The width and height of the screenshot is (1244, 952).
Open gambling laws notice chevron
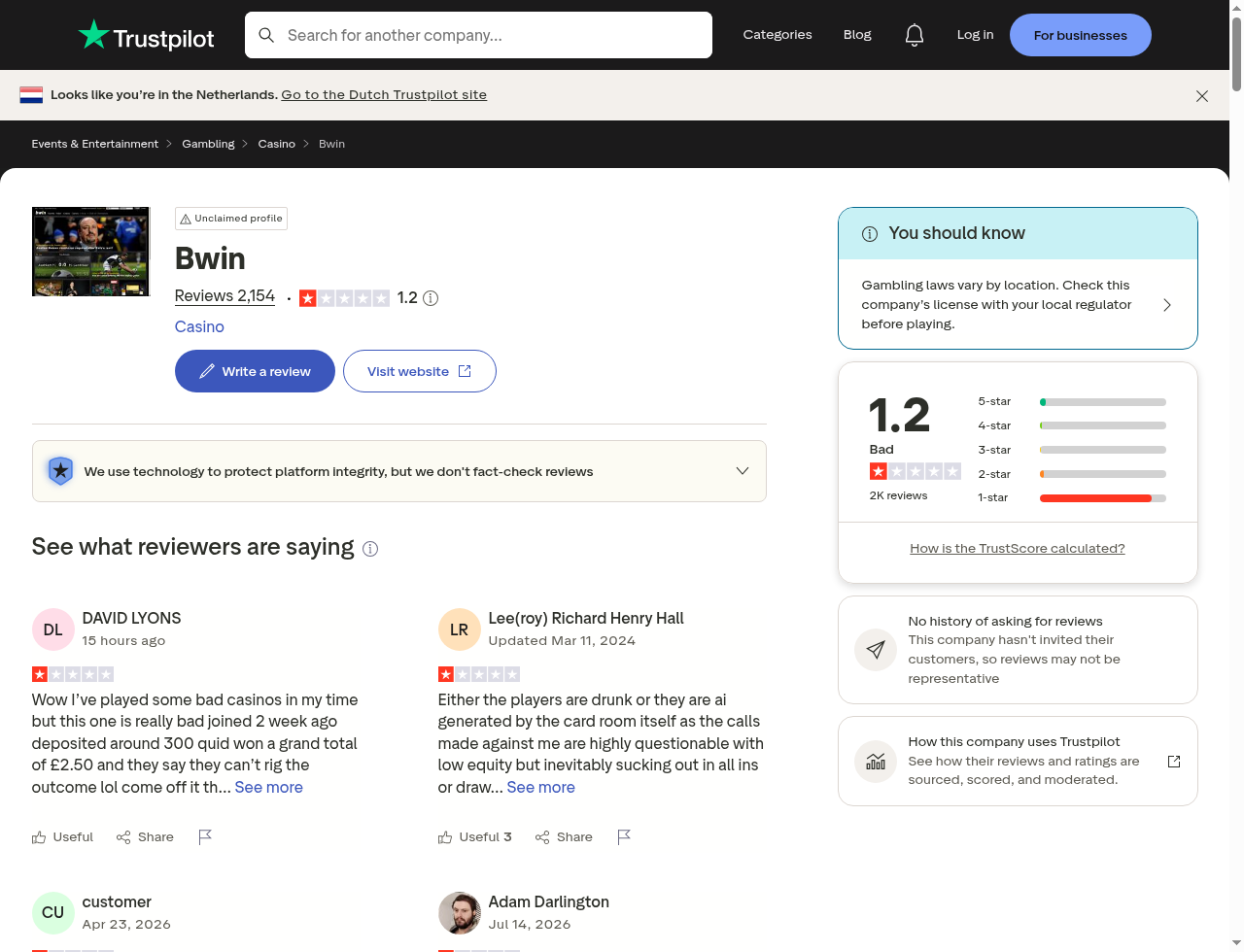(1167, 305)
